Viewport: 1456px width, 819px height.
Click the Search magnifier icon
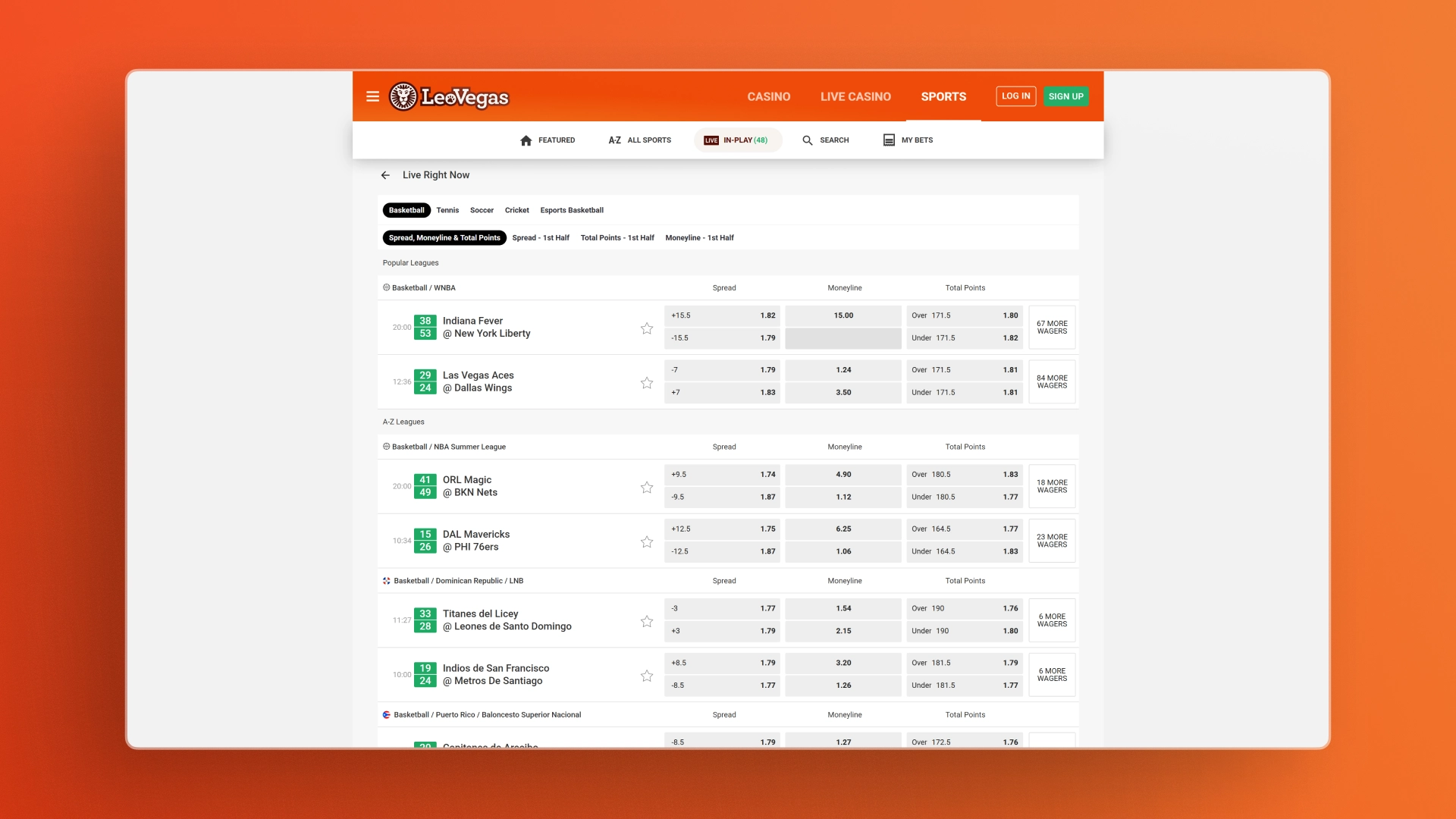pos(808,140)
